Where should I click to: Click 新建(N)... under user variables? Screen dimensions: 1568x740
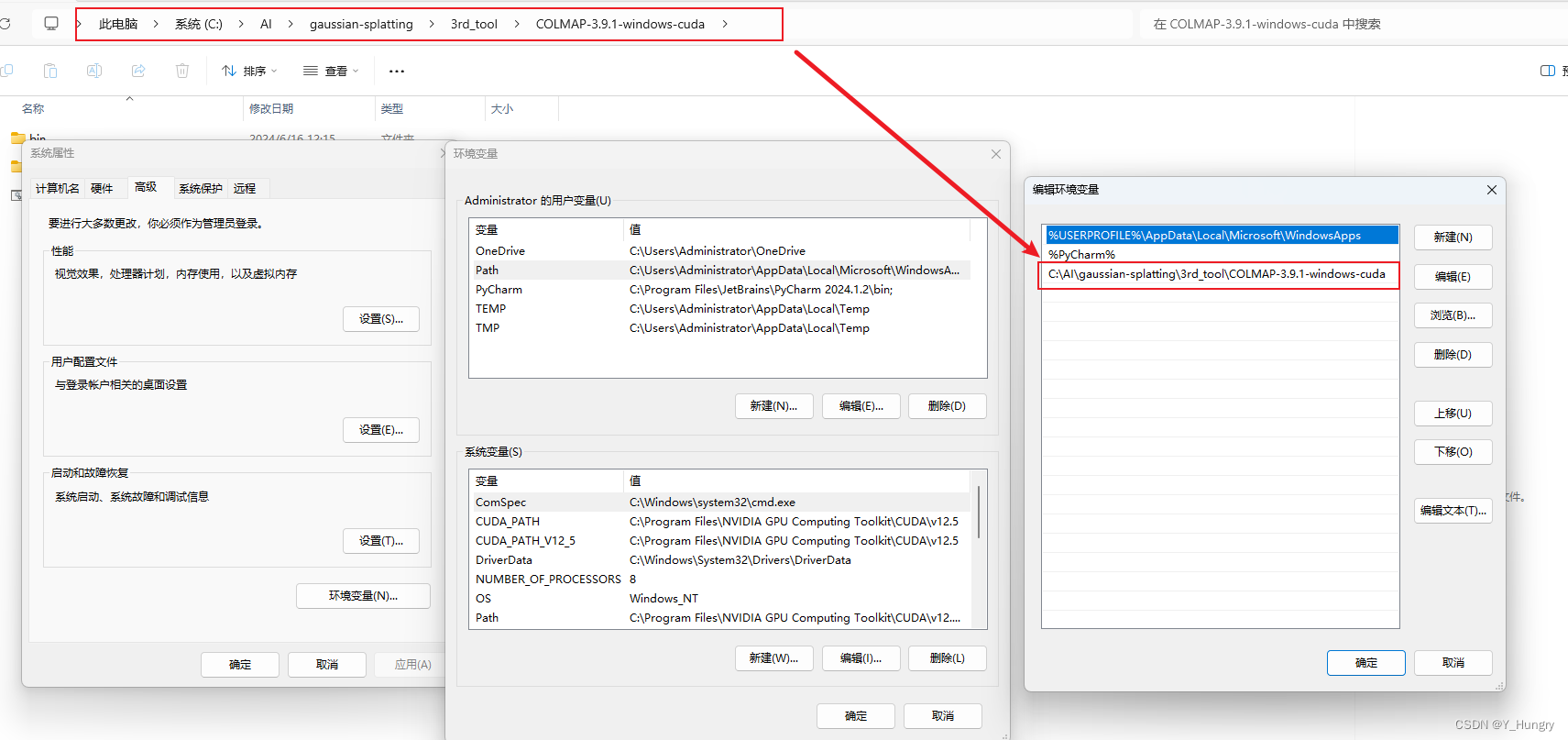(x=773, y=405)
